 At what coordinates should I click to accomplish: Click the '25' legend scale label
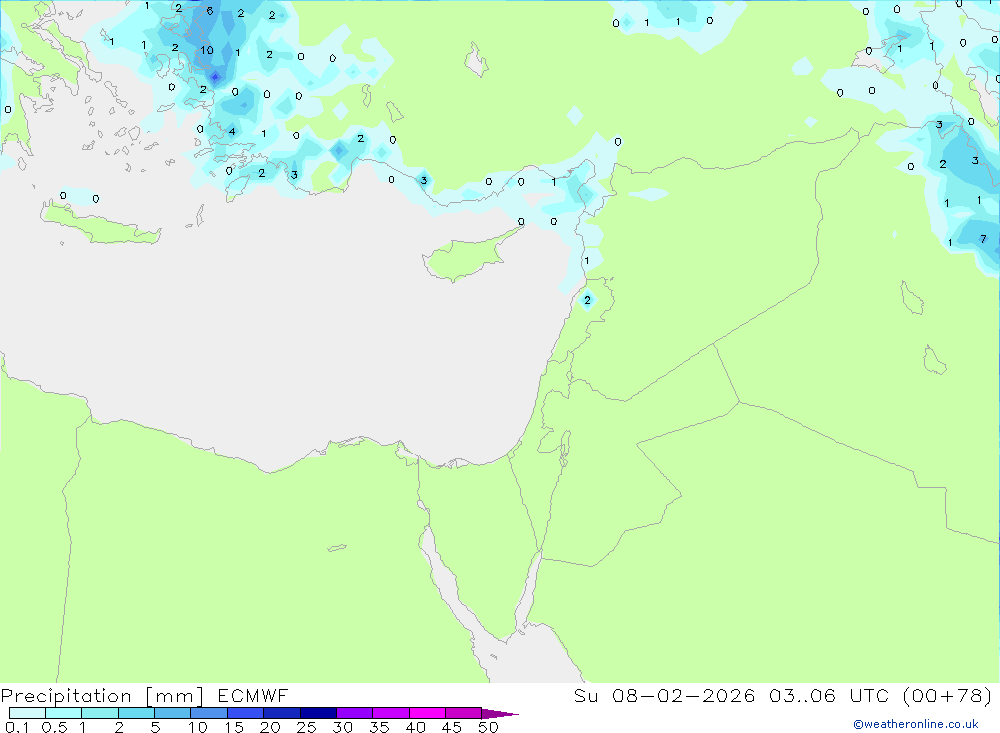point(307,727)
